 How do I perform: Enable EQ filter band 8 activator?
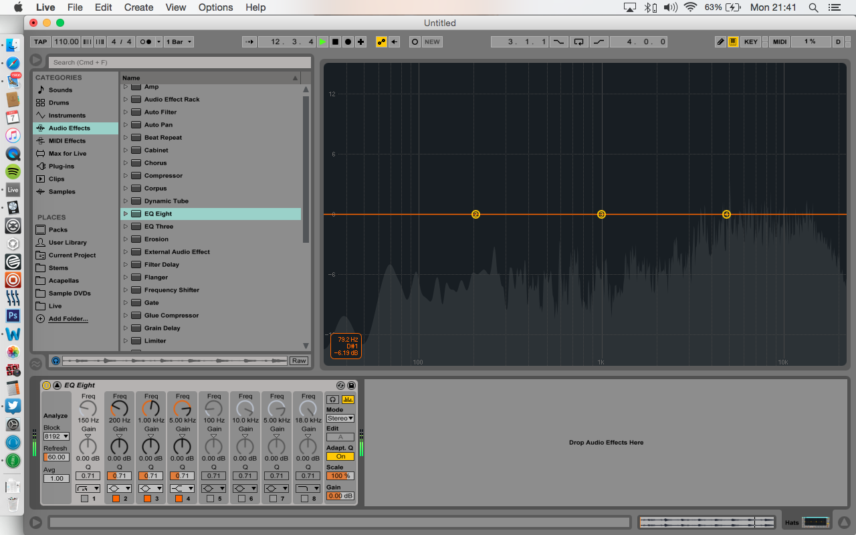(x=305, y=498)
